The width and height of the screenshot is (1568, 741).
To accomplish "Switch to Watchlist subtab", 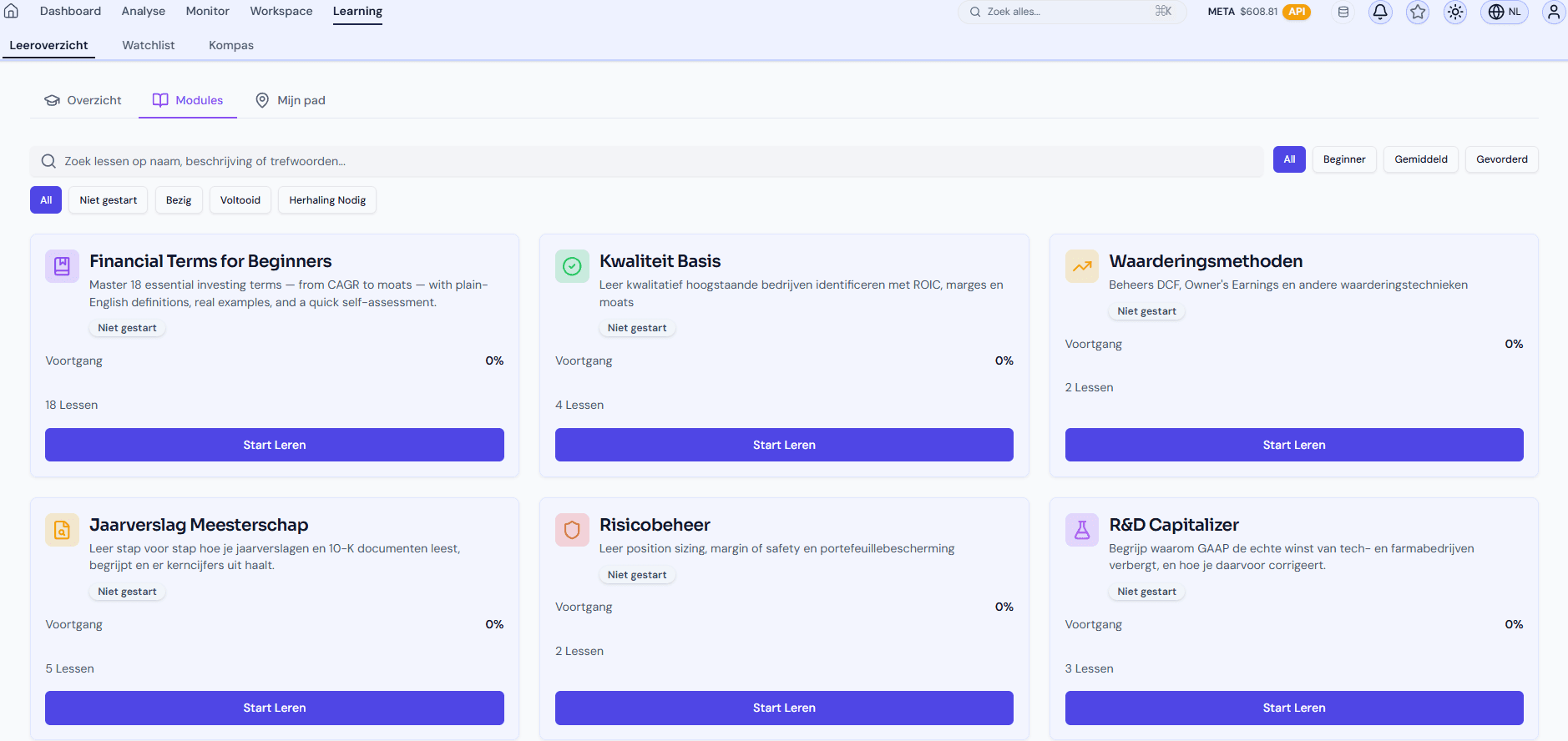I will click(149, 45).
